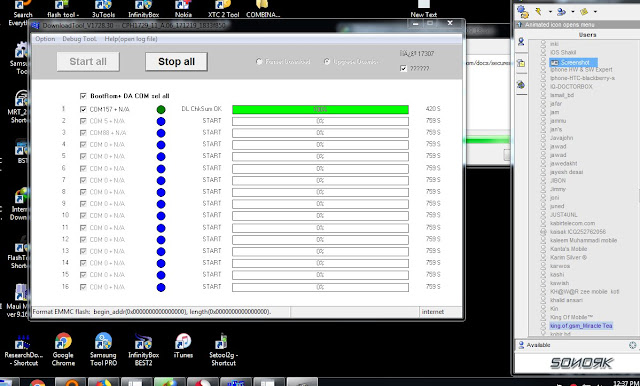Select the Sonork users sidebar tab icon
Image resolution: width=640 pixels, height=386 pixels.
click(x=521, y=42)
